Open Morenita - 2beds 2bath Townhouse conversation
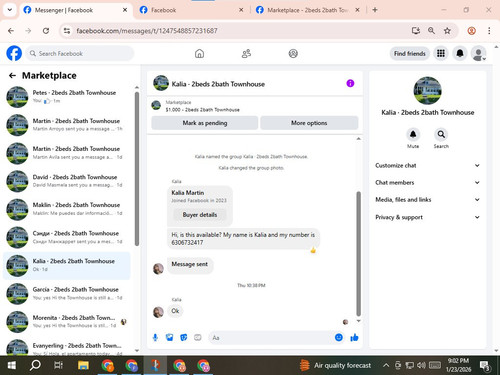Image resolution: width=500 pixels, height=375 pixels. pyautogui.click(x=67, y=322)
